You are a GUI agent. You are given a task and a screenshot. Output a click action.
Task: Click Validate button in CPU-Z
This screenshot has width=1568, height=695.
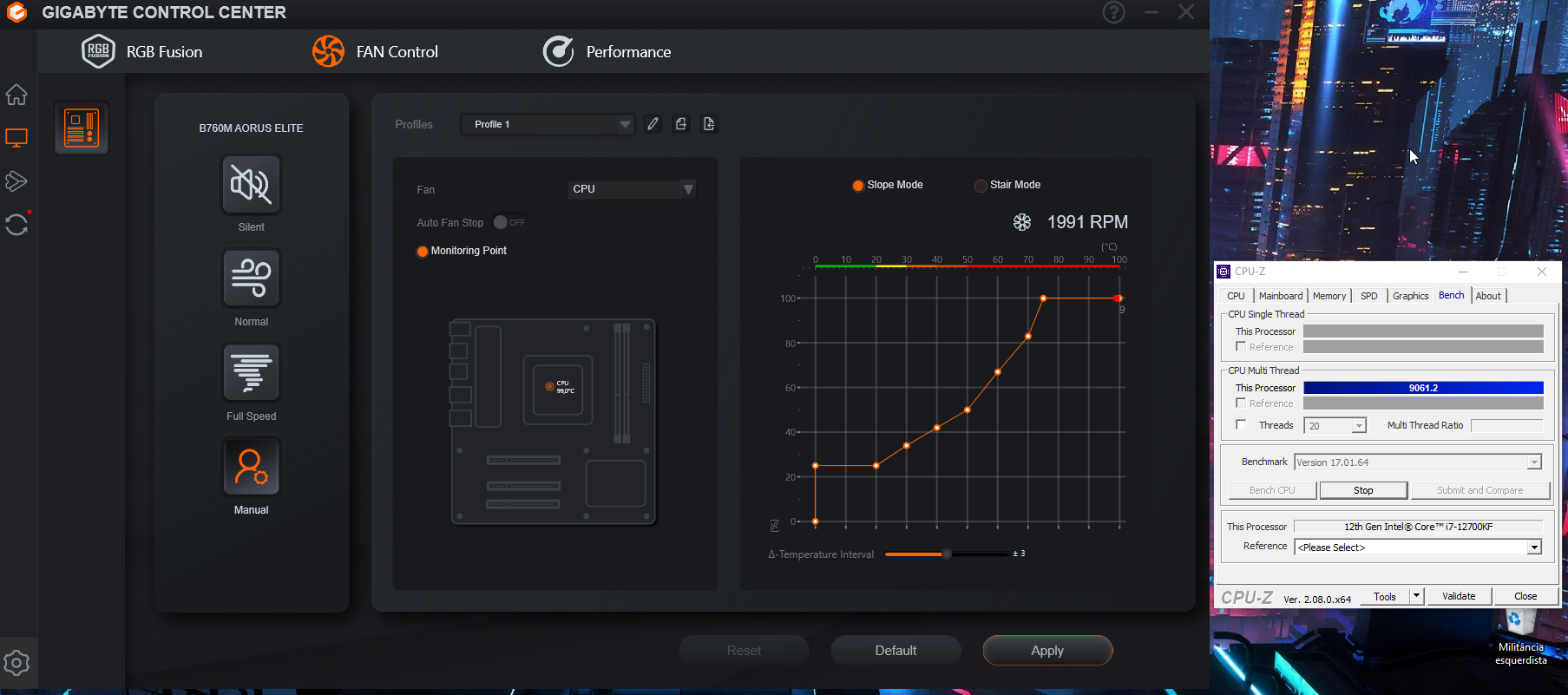click(x=1459, y=596)
